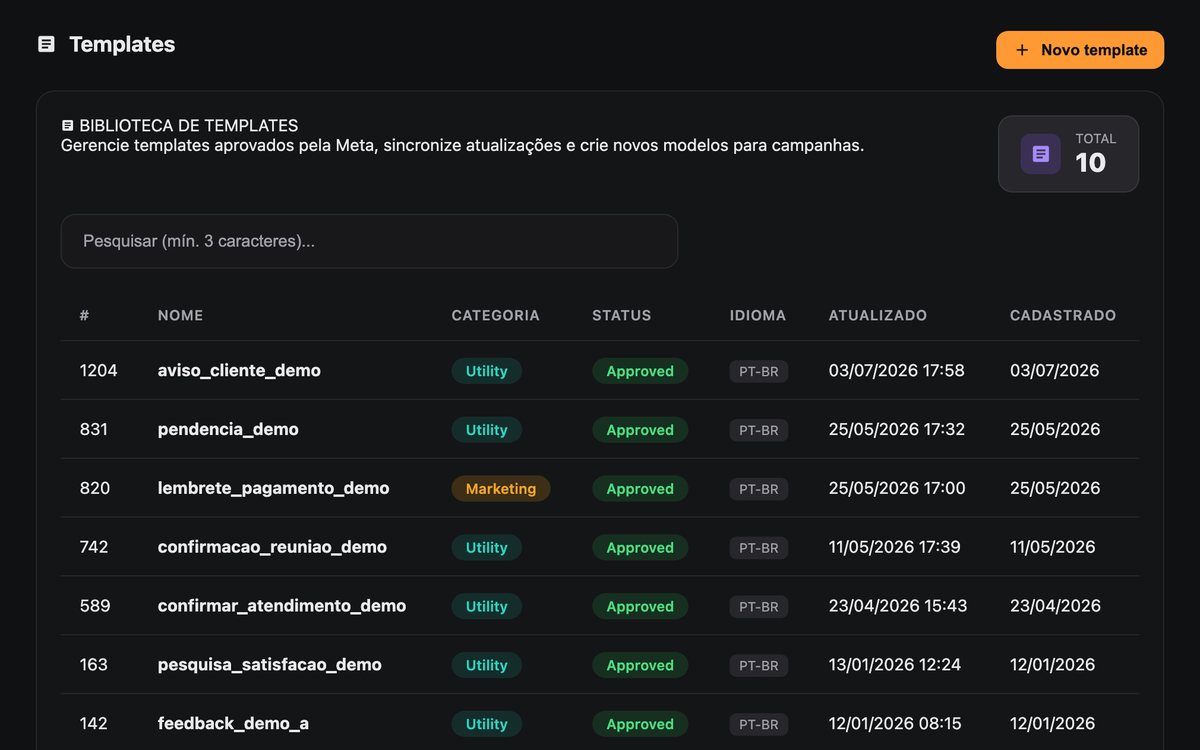This screenshot has width=1200, height=750.
Task: Click Utility badge in aviso_cliente_demo row
Action: click(x=486, y=371)
